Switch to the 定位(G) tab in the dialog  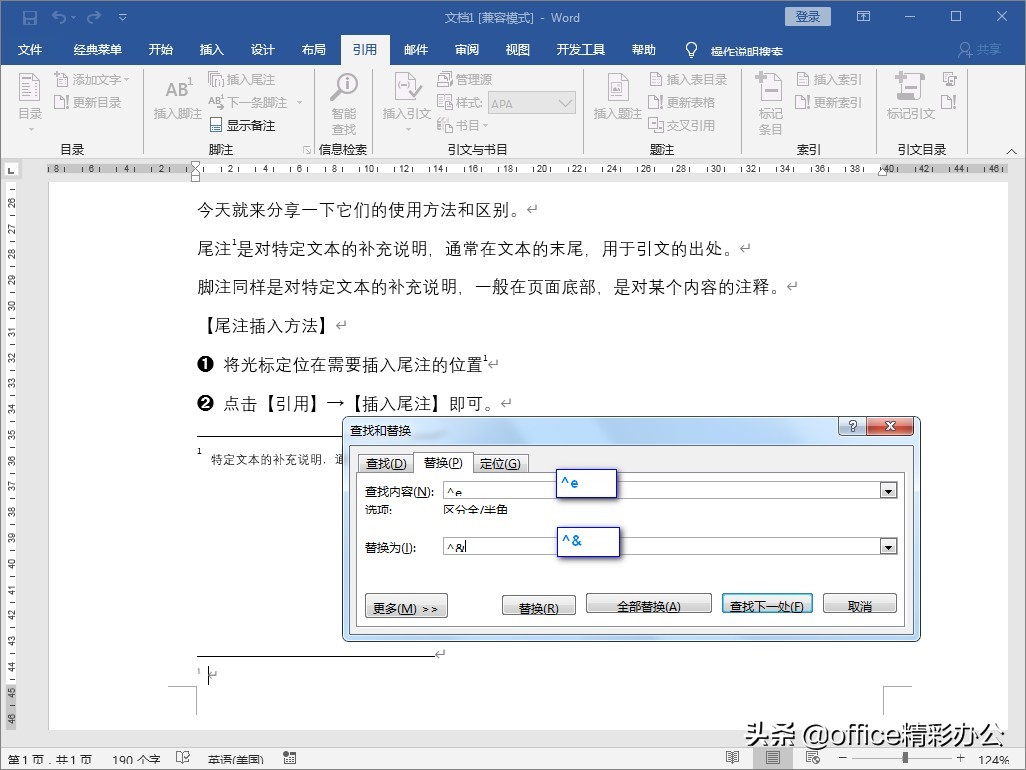[x=499, y=463]
